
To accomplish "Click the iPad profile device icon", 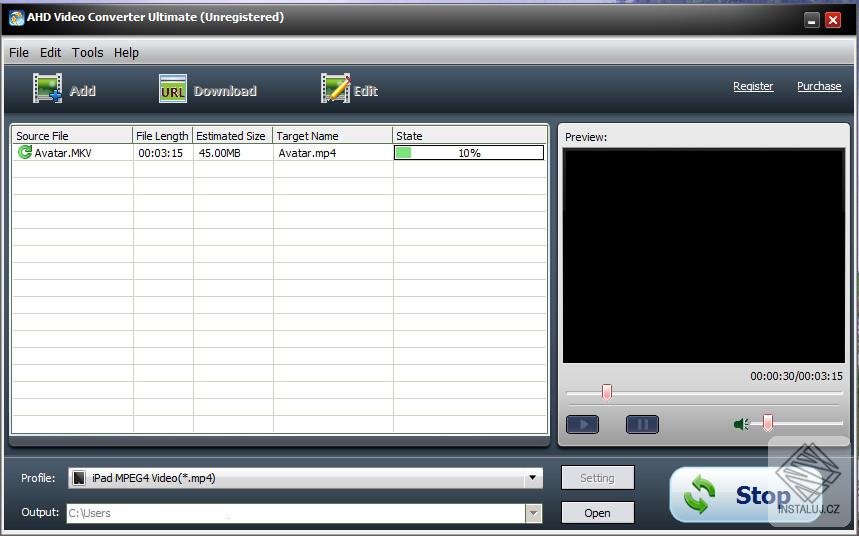I will click(79, 478).
